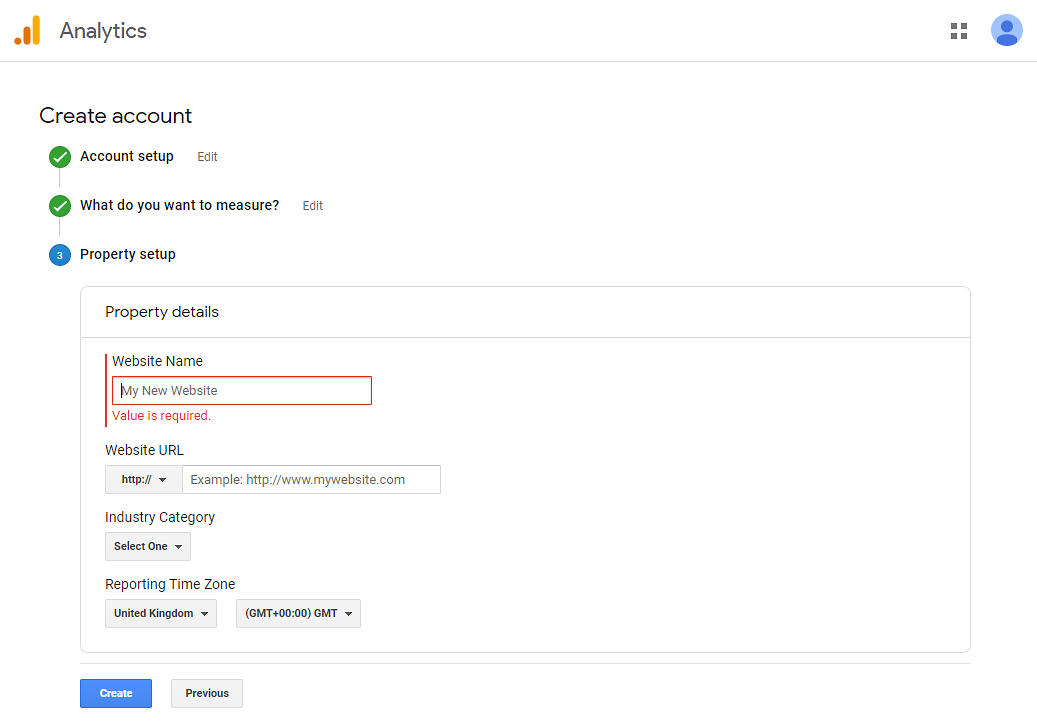Click into the Website URL text field
1037x724 pixels.
pyautogui.click(x=311, y=480)
